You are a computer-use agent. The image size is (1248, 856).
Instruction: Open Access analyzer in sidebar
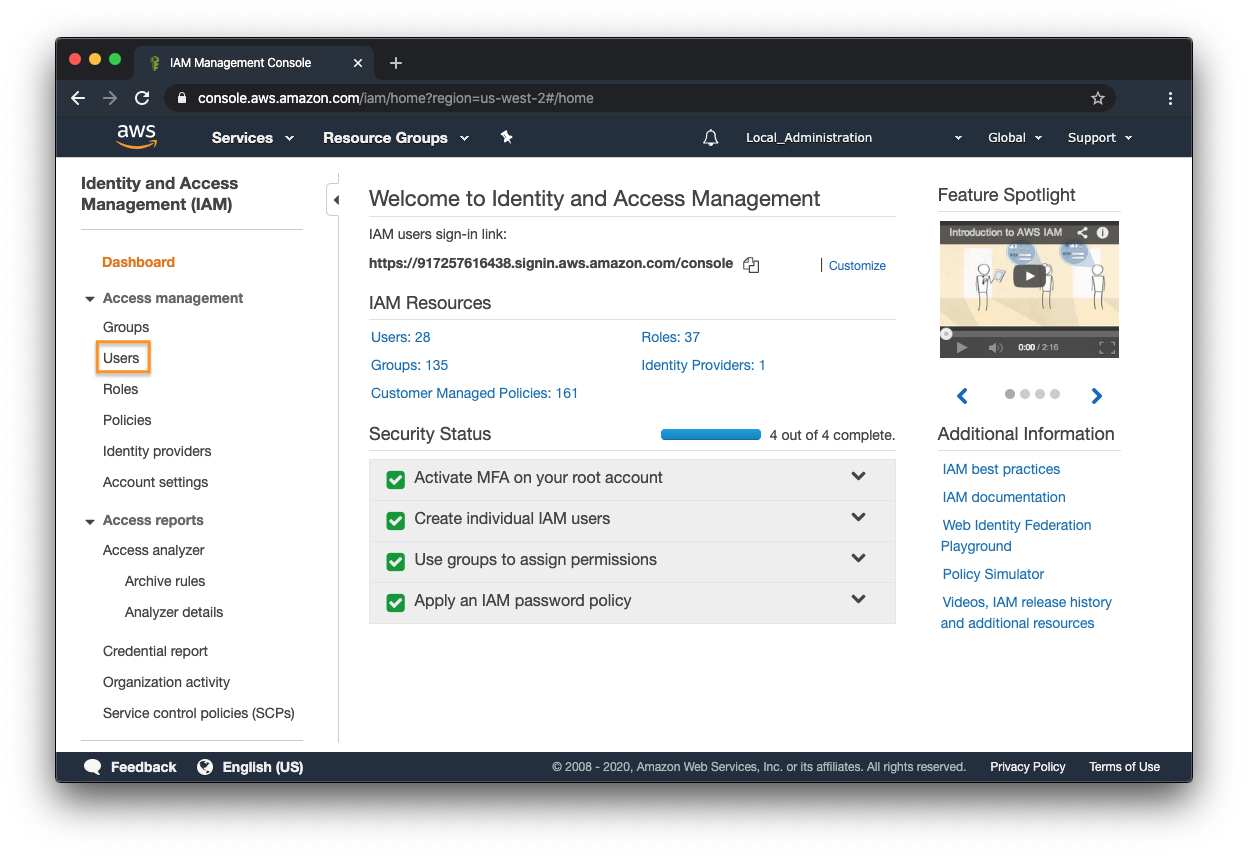153,550
